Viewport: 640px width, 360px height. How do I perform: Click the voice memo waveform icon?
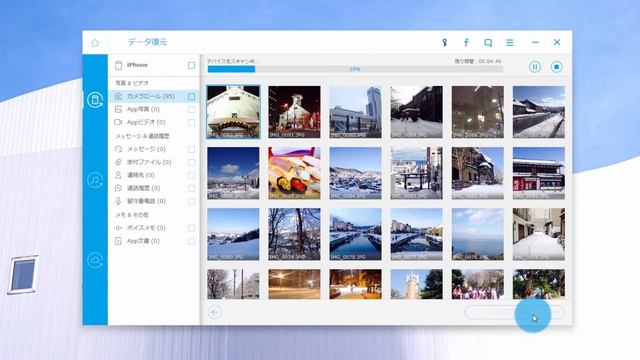coord(118,228)
